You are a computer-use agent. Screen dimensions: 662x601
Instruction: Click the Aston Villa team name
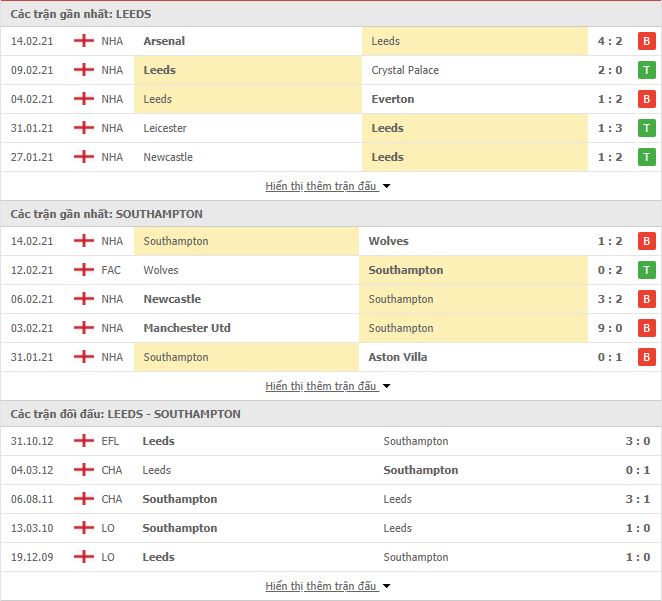398,357
